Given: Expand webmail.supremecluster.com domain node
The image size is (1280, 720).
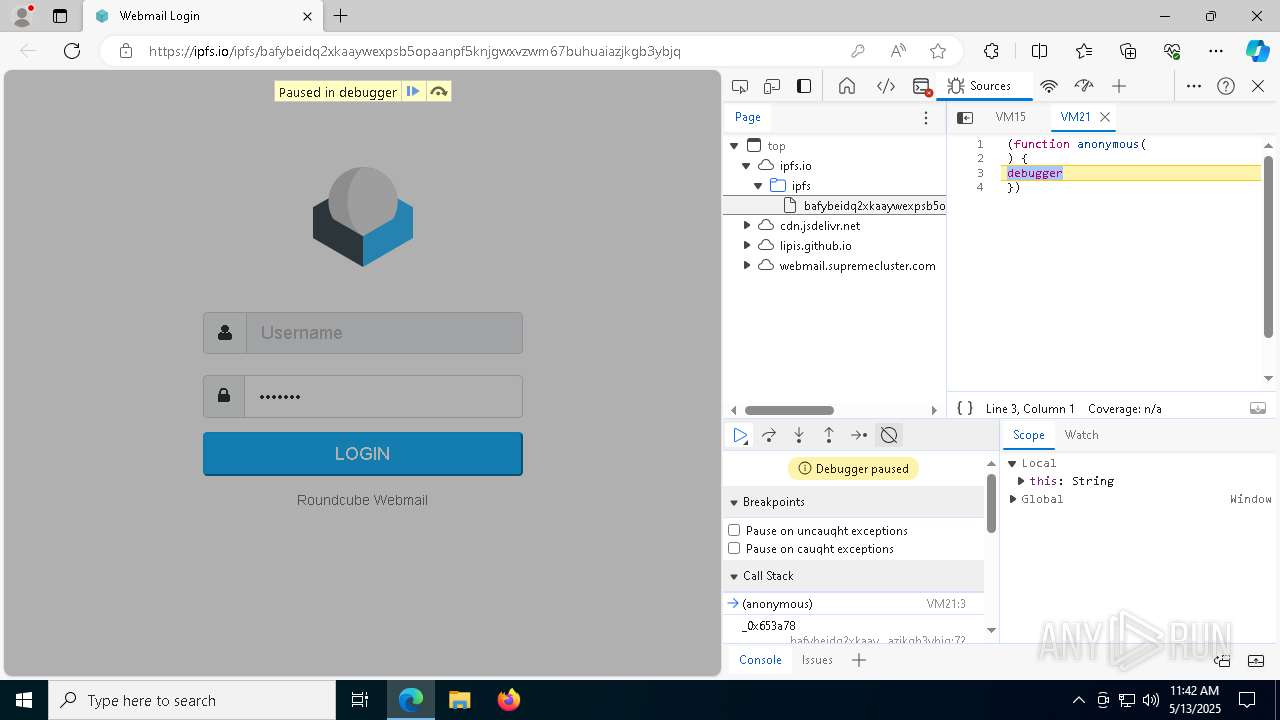Looking at the screenshot, I should (x=747, y=266).
